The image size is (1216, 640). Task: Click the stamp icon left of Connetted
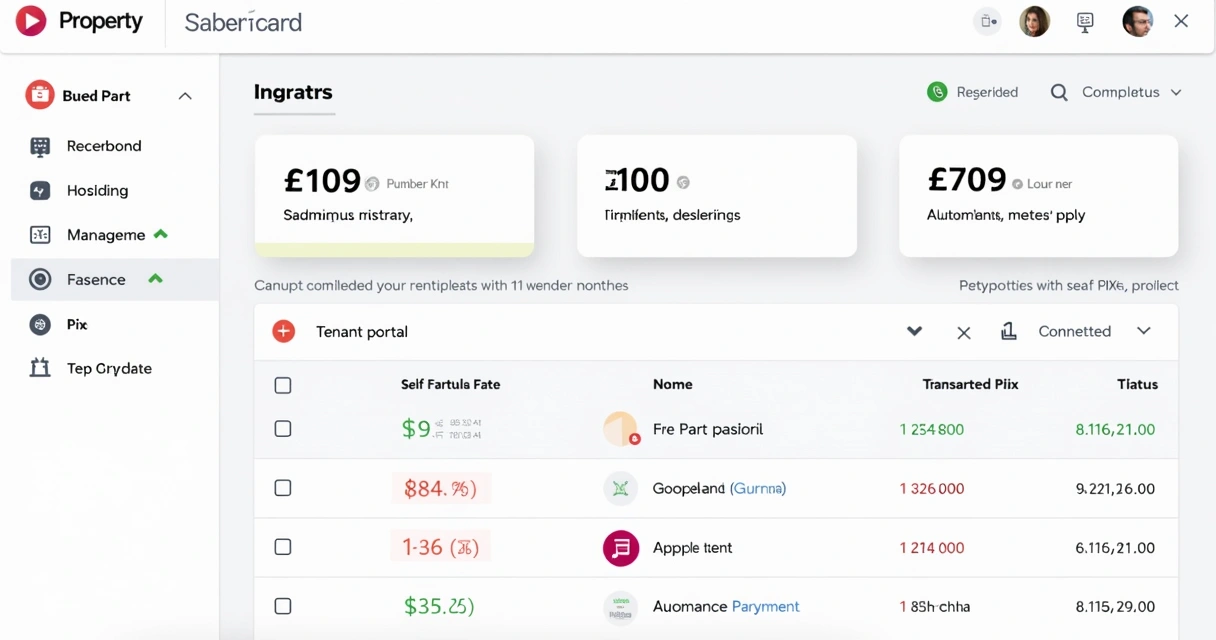[x=1009, y=331]
